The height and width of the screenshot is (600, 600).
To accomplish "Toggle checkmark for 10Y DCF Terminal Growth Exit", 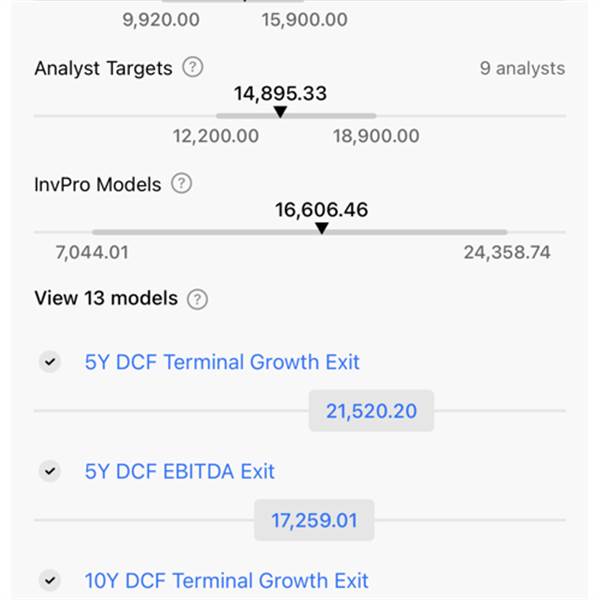I will (49, 580).
